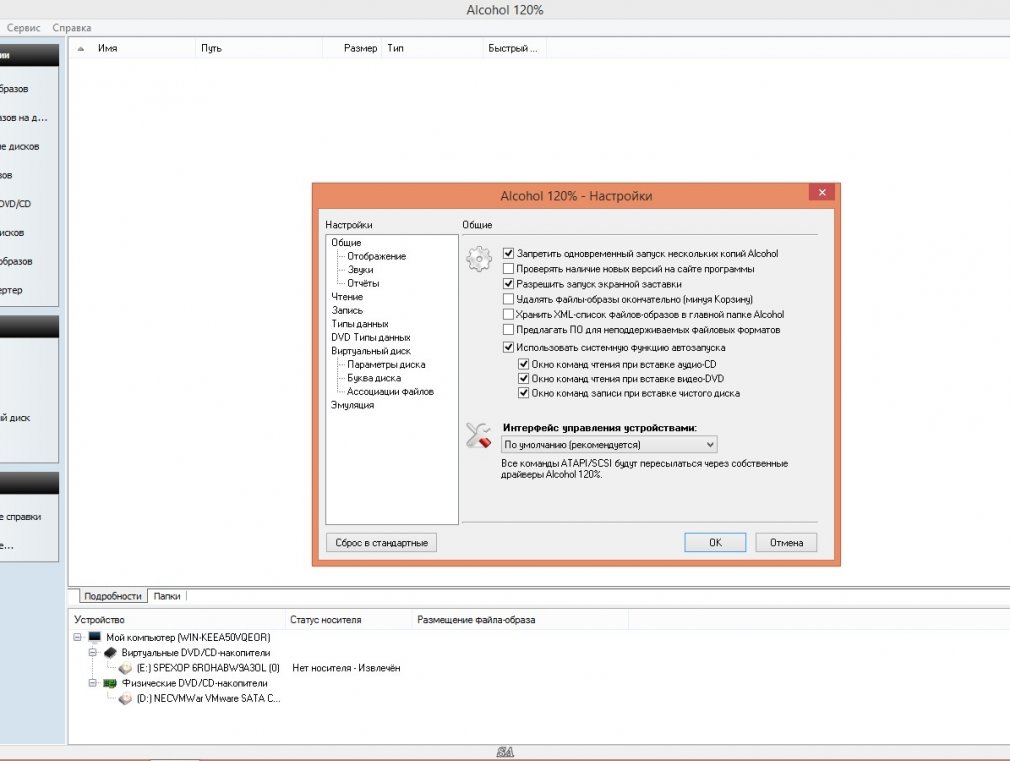Open the По умолчанию (рекомендуется) dropdown
1010x761 pixels.
pyautogui.click(x=609, y=445)
